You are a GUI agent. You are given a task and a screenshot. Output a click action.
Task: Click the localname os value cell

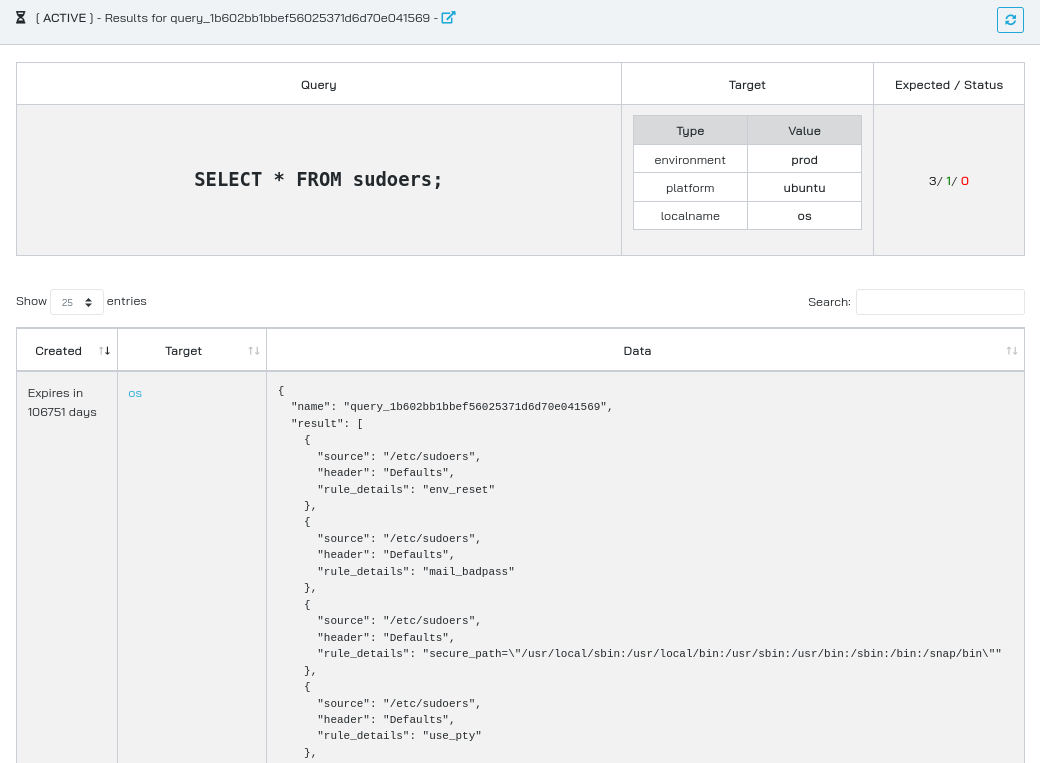tap(804, 216)
